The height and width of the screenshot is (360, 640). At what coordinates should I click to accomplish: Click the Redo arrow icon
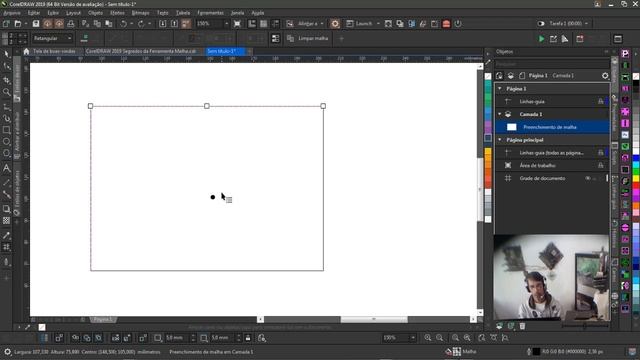(x=141, y=24)
